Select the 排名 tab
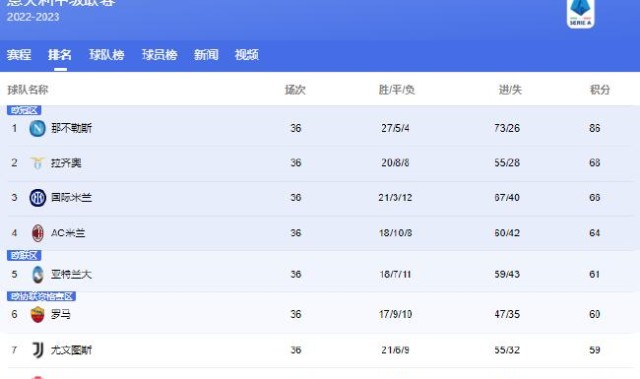 [60, 55]
